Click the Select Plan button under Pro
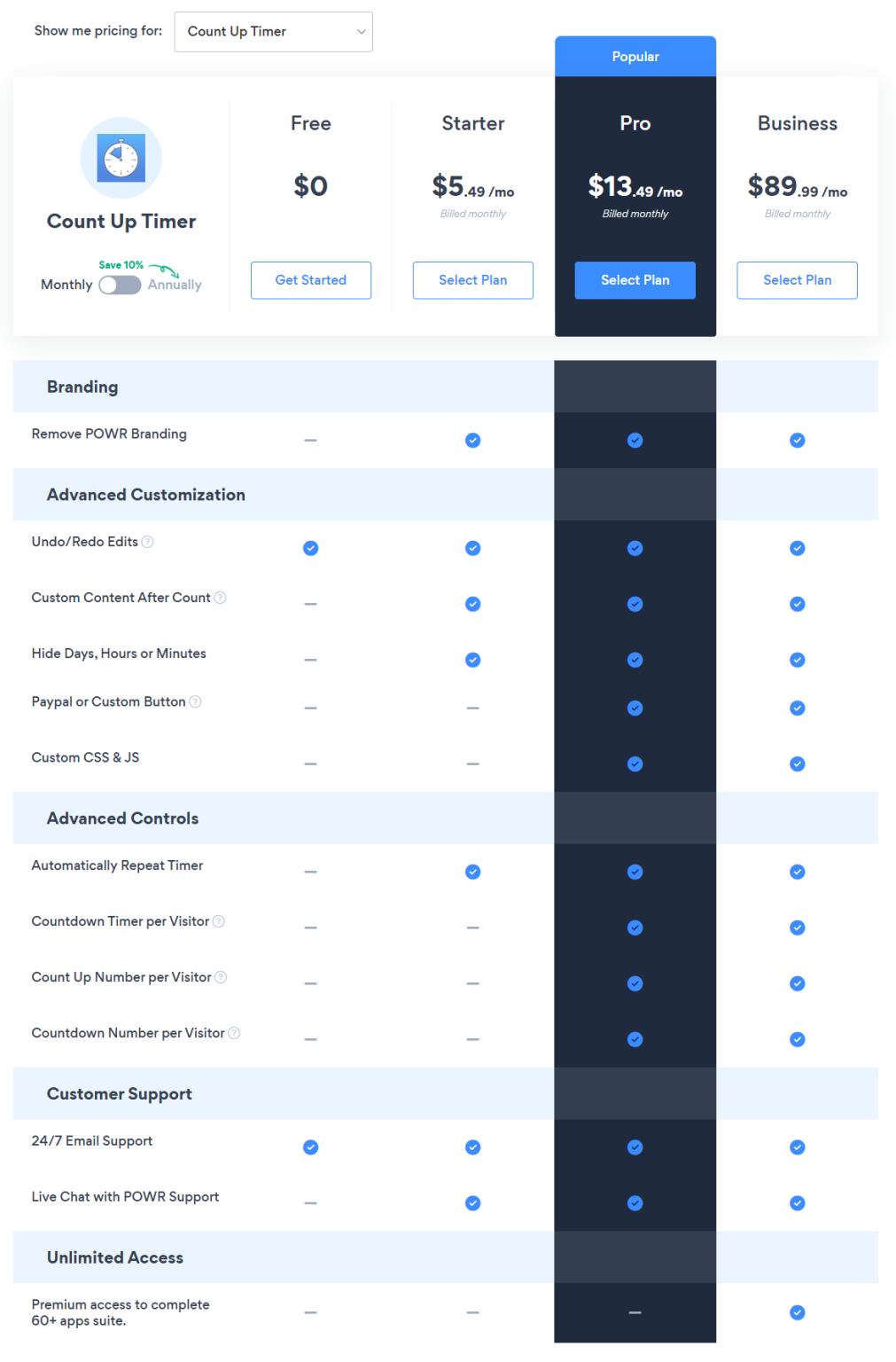This screenshot has height=1362, width=896. 635,280
